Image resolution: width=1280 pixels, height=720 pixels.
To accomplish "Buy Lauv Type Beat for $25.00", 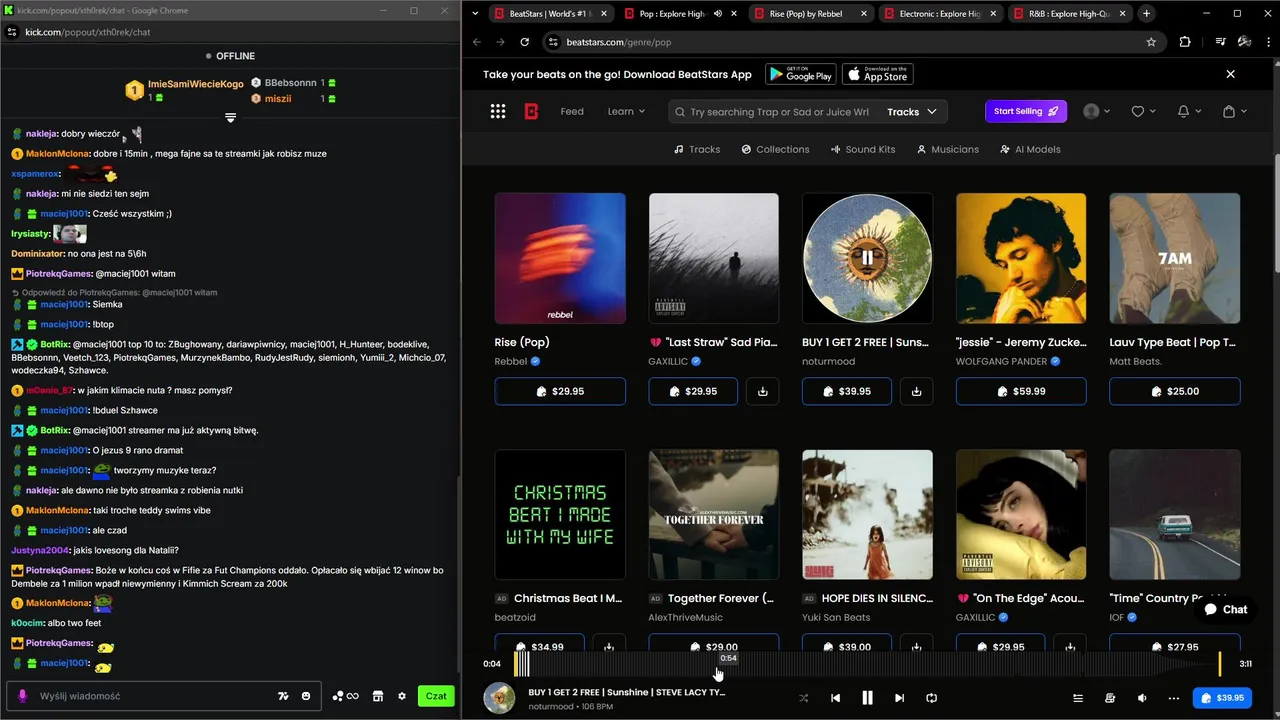I will tap(1175, 391).
